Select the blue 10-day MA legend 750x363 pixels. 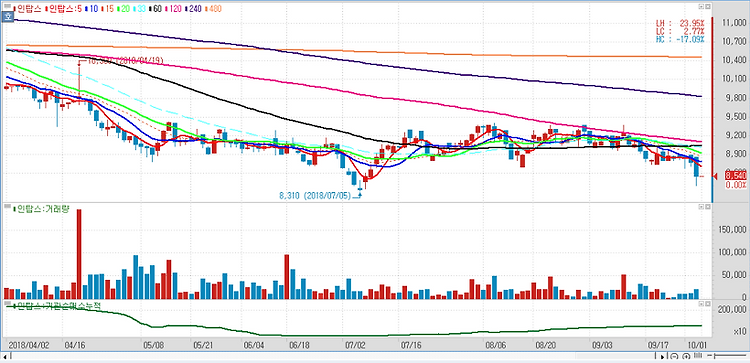point(92,9)
